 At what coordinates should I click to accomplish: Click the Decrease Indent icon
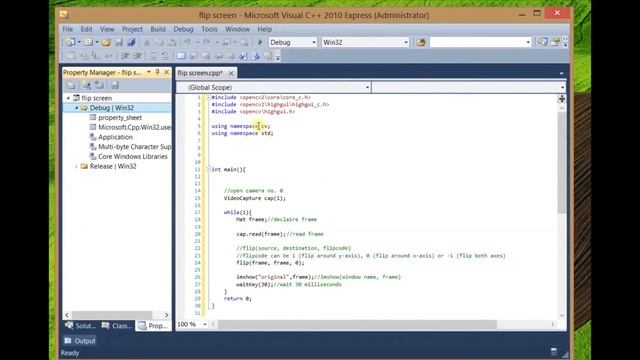(x=125, y=56)
